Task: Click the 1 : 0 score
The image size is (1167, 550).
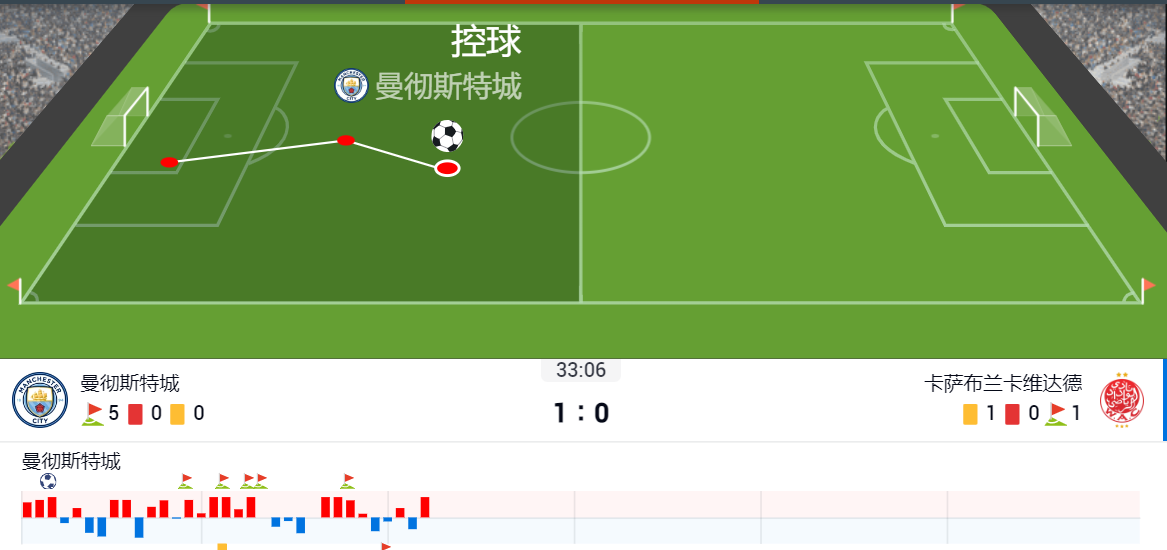Action: [581, 413]
